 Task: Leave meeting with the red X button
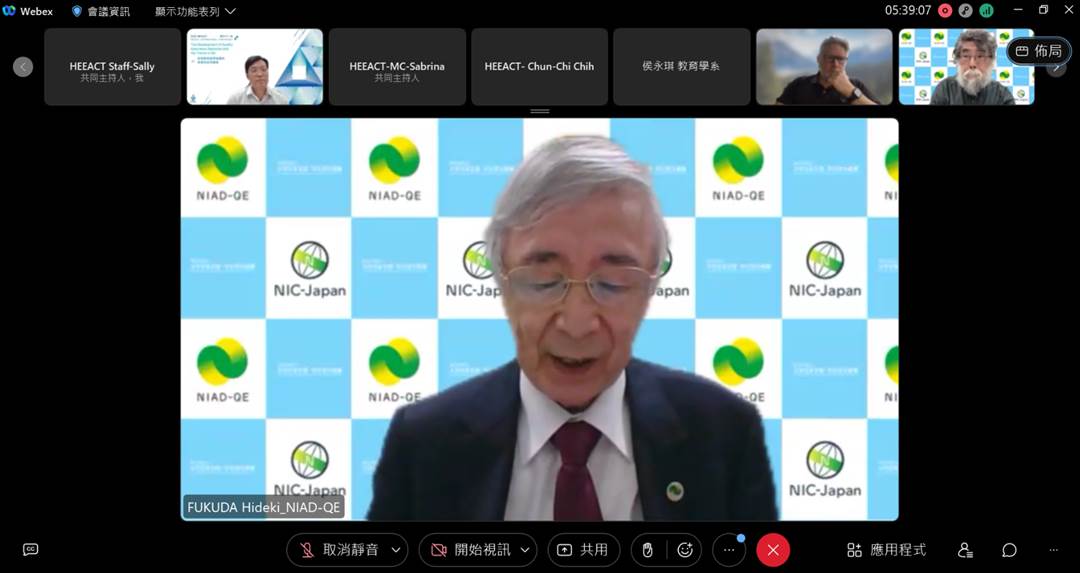pos(773,550)
